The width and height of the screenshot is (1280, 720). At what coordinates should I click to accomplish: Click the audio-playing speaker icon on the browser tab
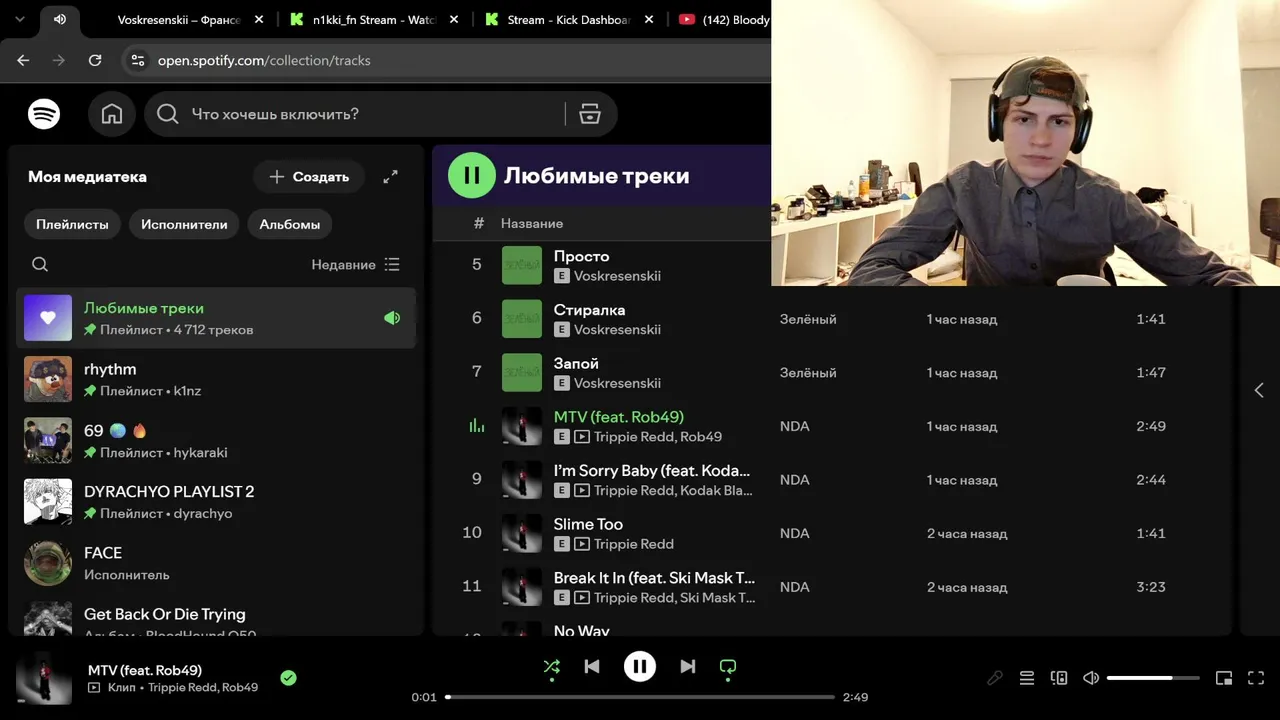tap(60, 19)
